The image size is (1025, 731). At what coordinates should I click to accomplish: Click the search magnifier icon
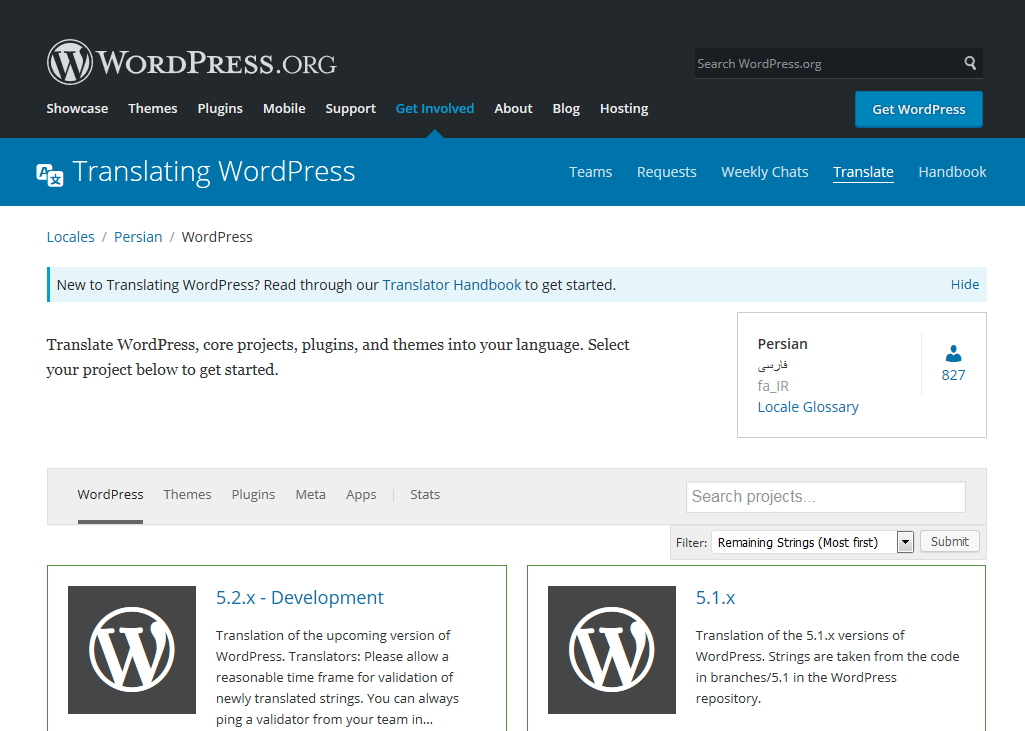click(970, 63)
